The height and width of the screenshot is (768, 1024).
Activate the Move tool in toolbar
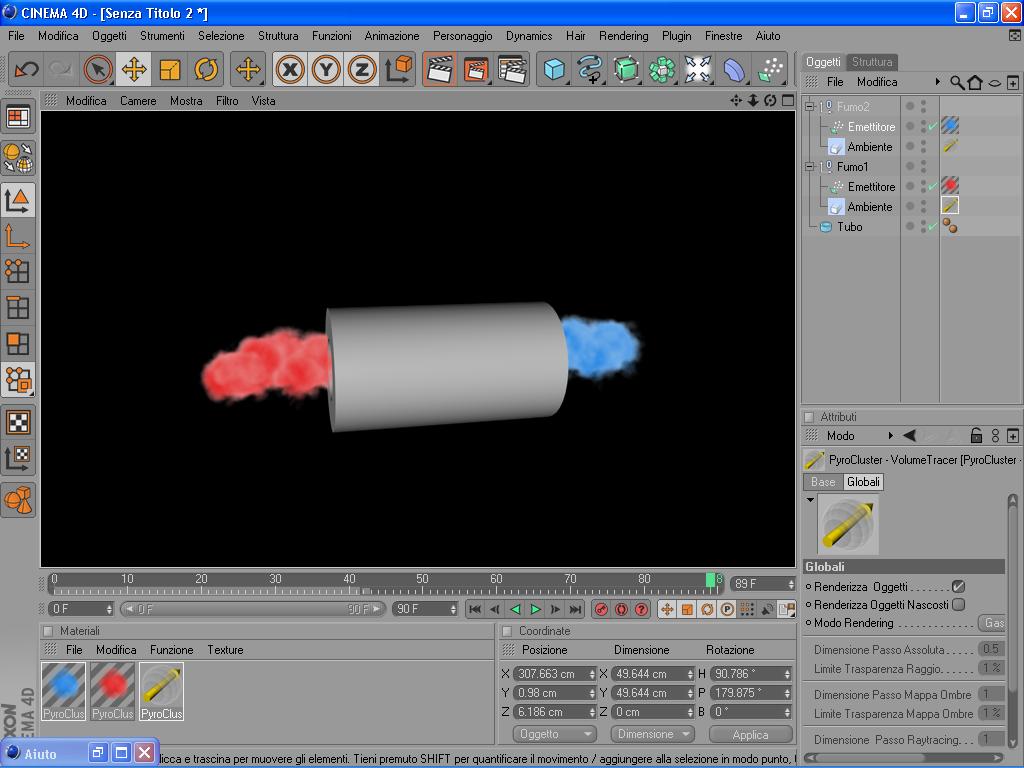pos(134,69)
